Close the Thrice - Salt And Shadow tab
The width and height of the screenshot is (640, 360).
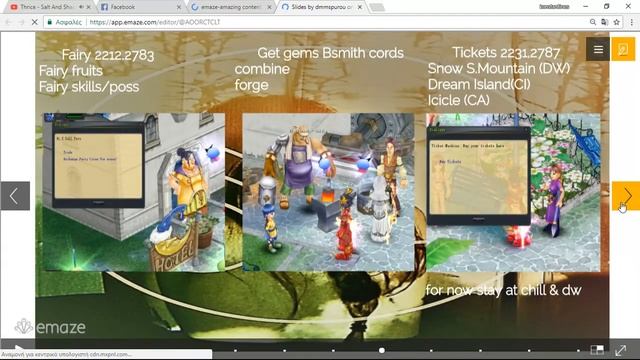pos(89,7)
